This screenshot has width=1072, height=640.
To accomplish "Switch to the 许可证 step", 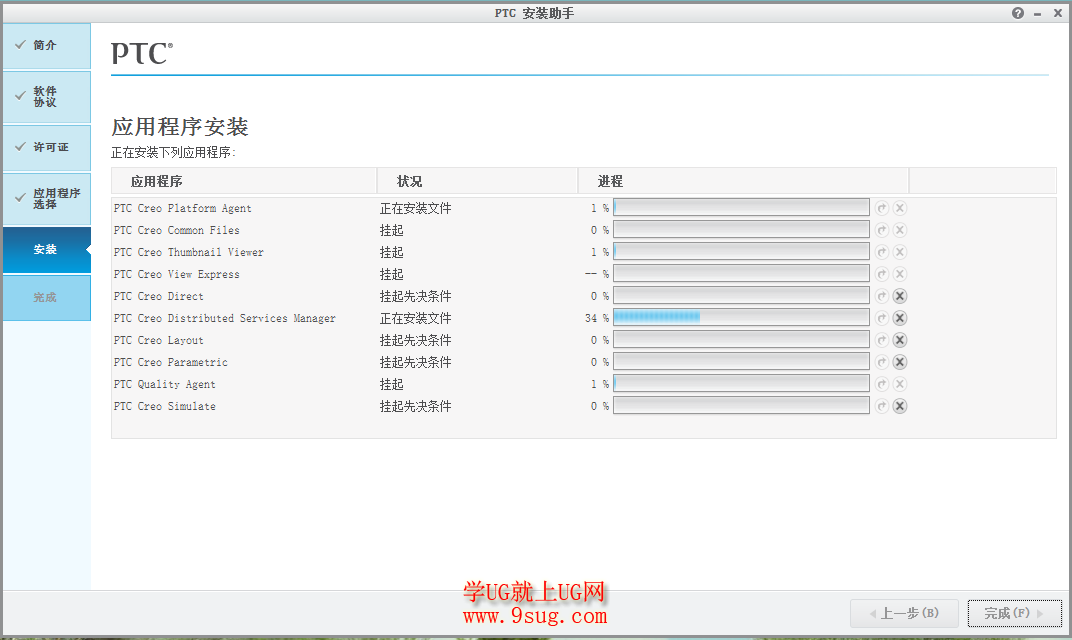I will click(46, 148).
